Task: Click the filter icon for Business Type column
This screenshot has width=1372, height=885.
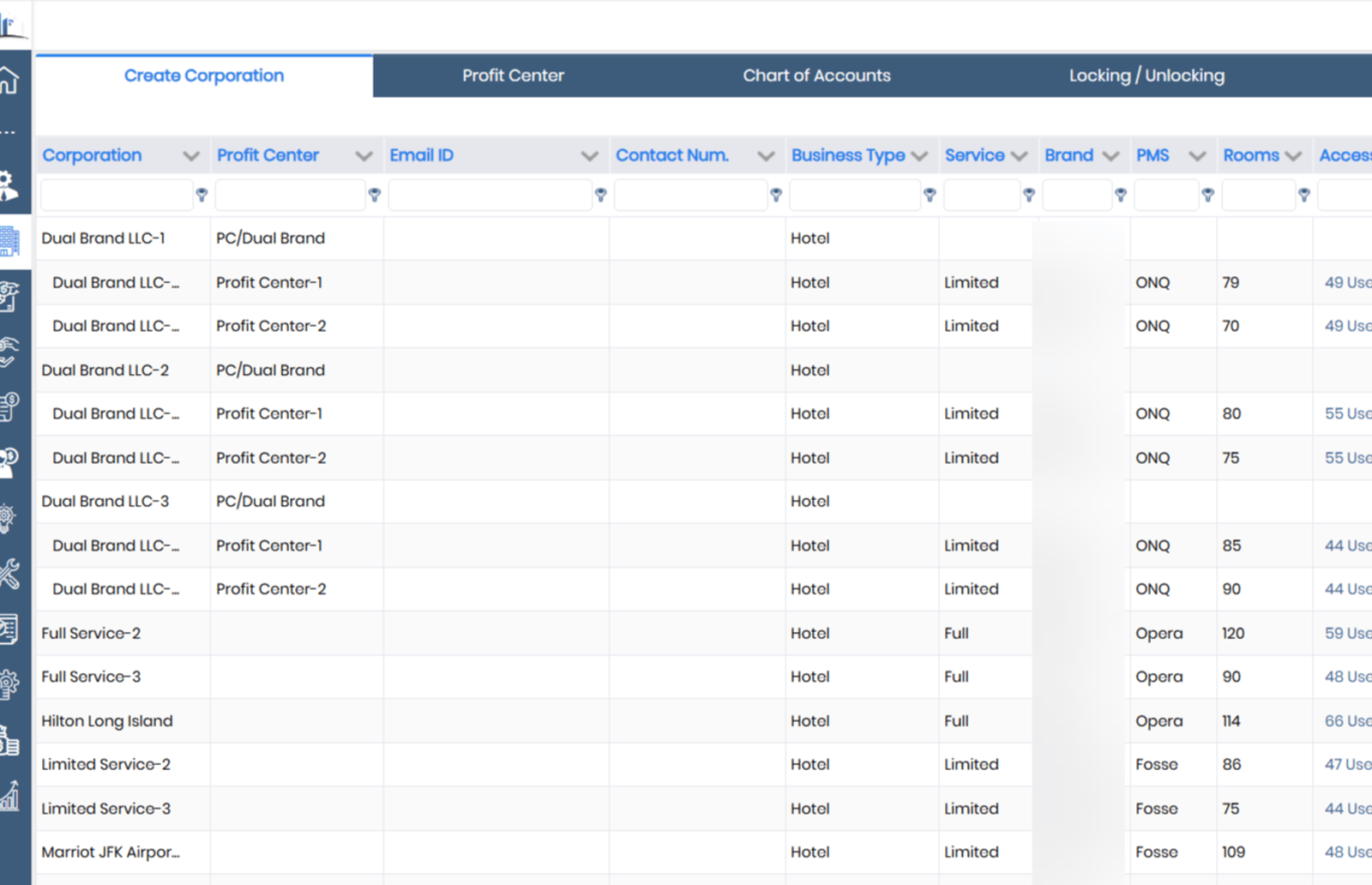Action: [x=930, y=196]
